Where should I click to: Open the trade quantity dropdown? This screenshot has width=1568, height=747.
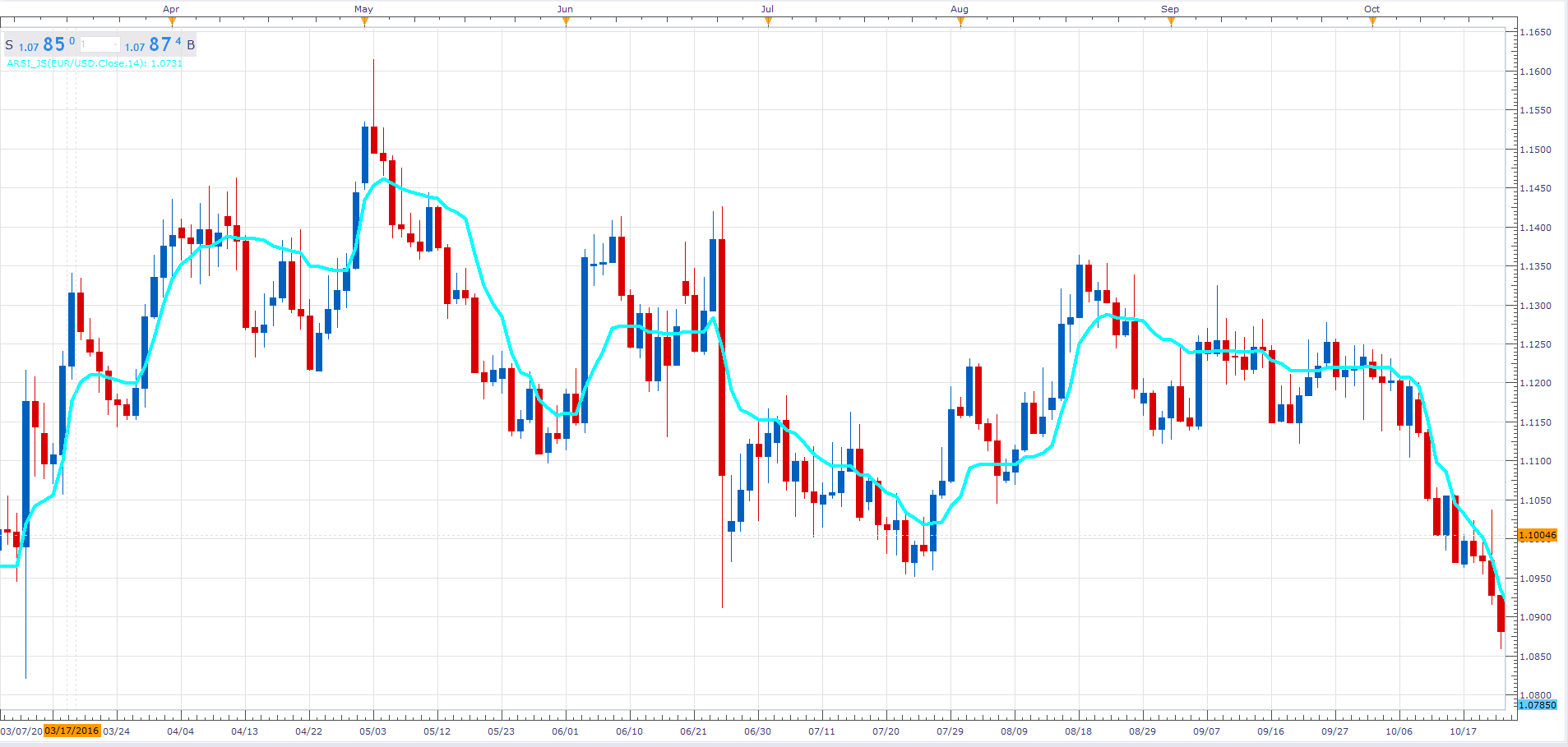[x=99, y=44]
